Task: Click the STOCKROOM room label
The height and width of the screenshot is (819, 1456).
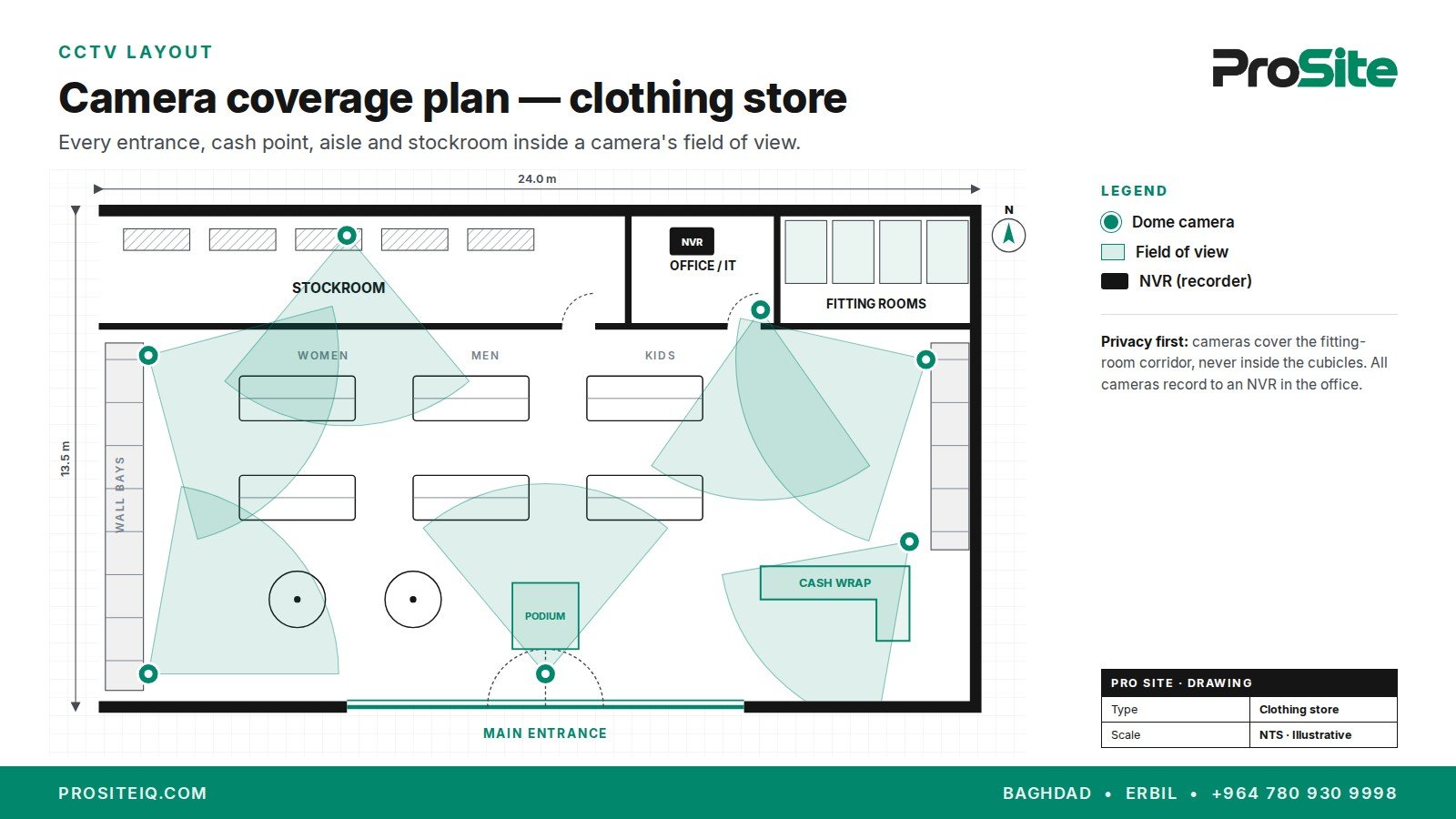Action: click(x=339, y=288)
